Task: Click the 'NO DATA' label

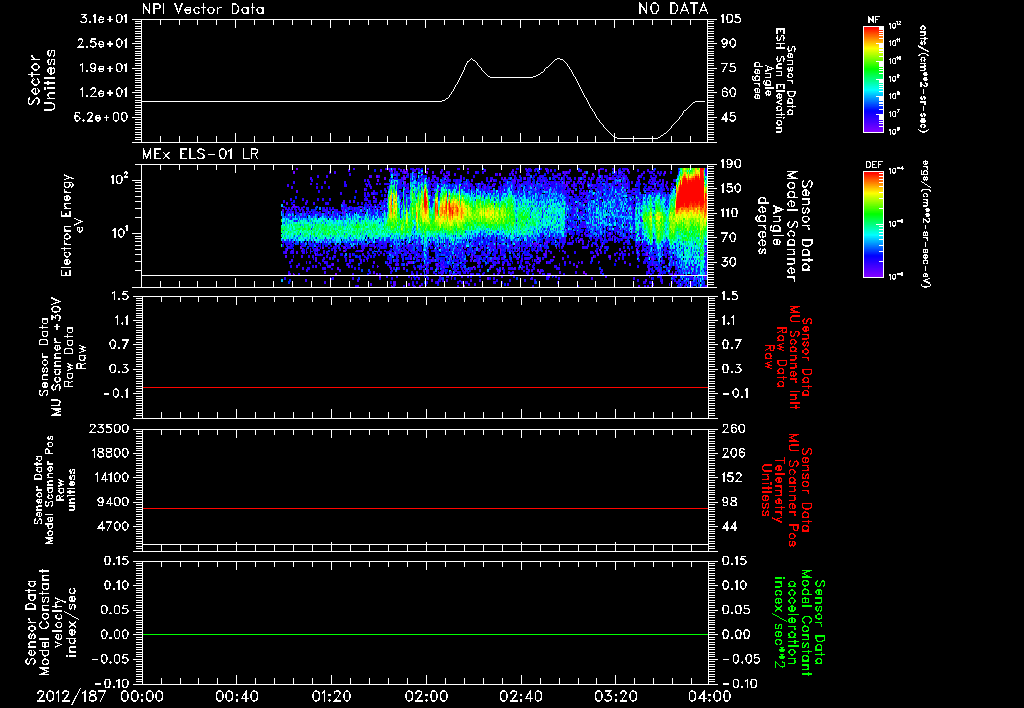Action: 673,8
